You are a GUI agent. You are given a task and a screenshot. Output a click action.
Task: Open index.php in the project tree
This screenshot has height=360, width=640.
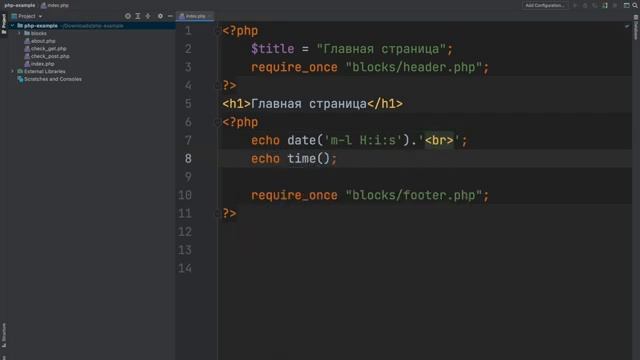(40, 64)
